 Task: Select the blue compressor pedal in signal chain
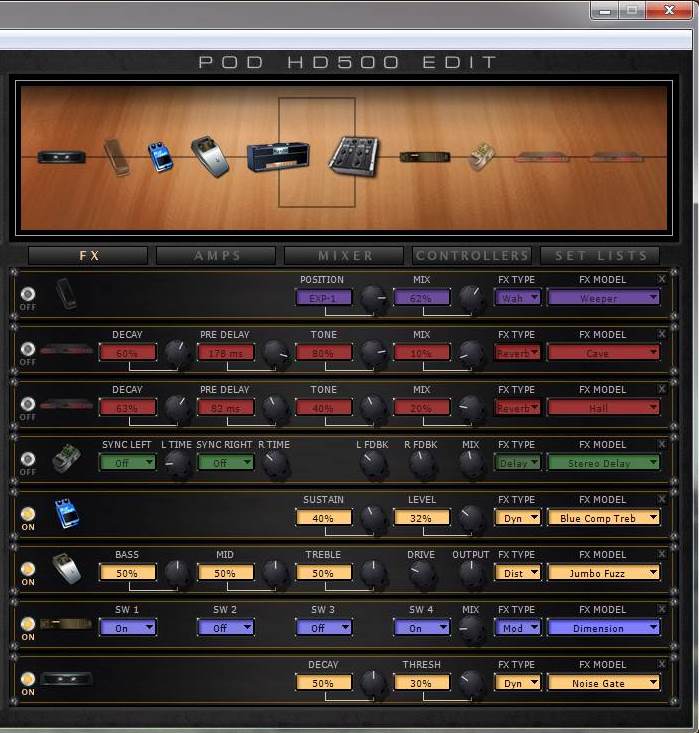pos(160,156)
